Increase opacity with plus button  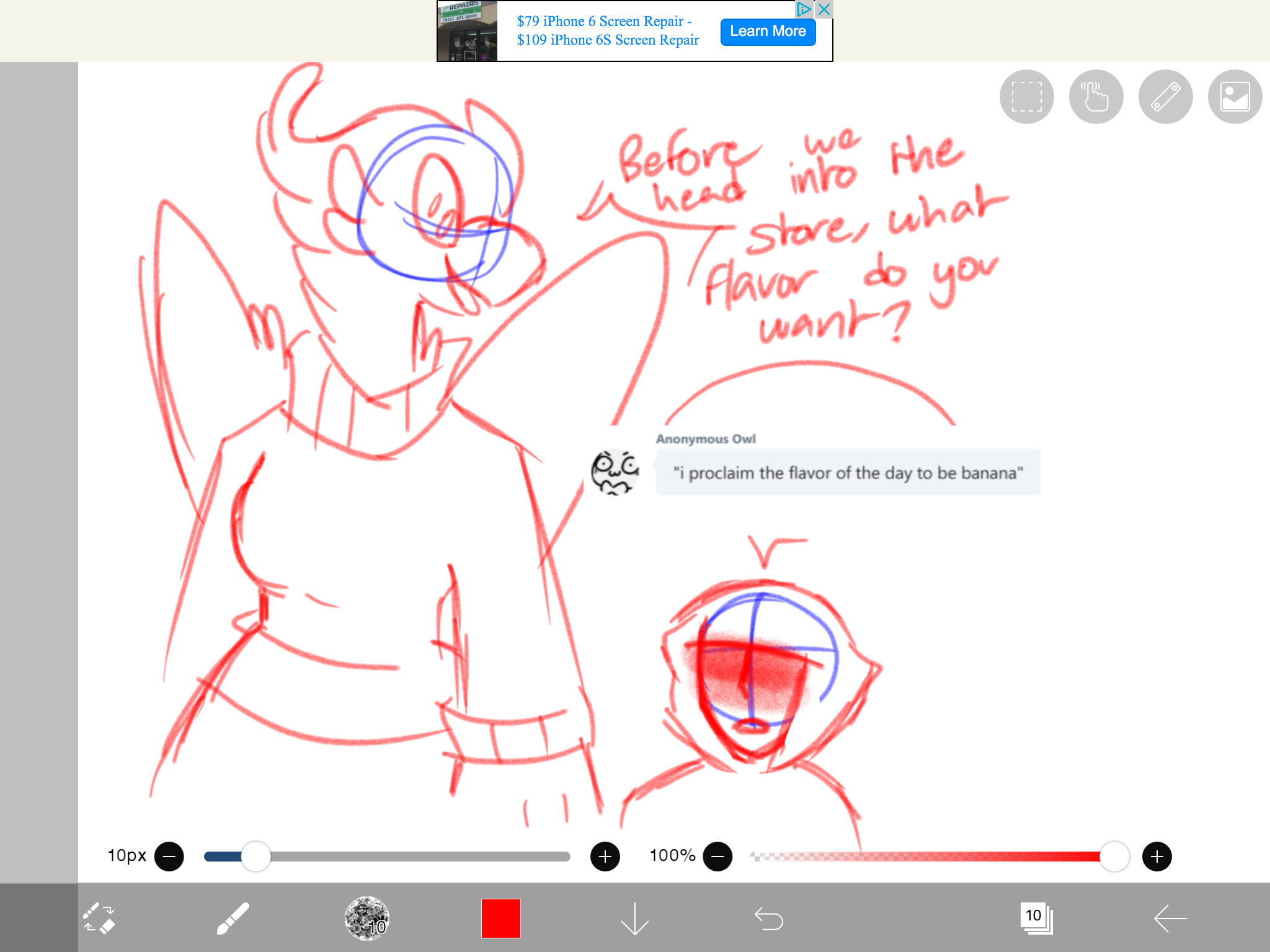pyautogui.click(x=1157, y=857)
